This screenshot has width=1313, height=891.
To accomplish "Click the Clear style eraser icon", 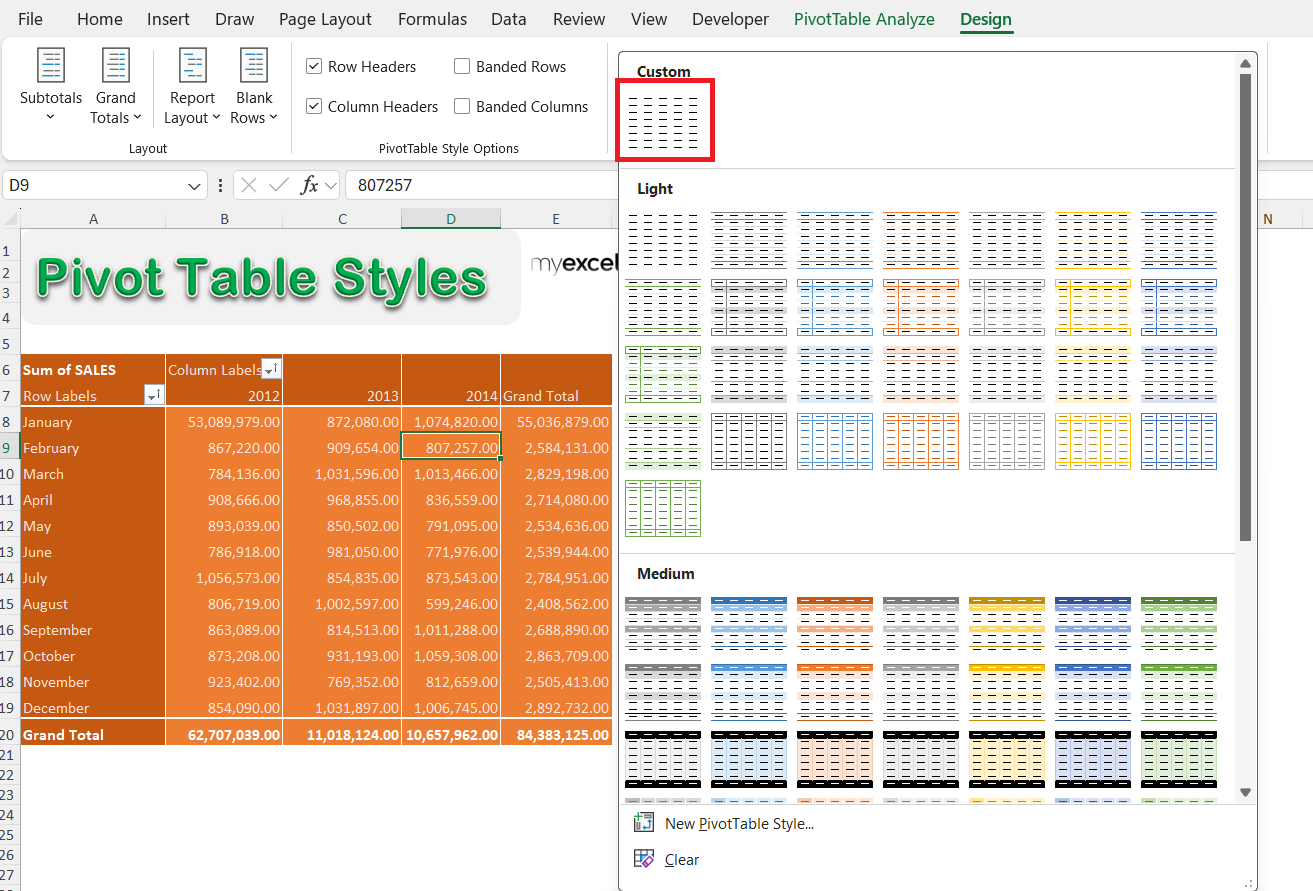I will point(644,859).
